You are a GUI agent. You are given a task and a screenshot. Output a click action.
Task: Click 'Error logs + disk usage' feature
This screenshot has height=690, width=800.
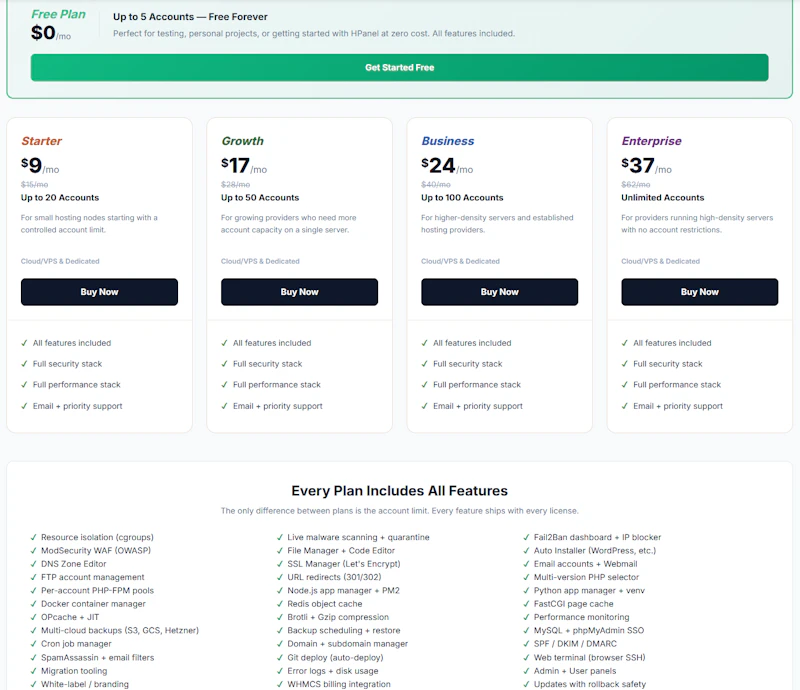point(333,671)
